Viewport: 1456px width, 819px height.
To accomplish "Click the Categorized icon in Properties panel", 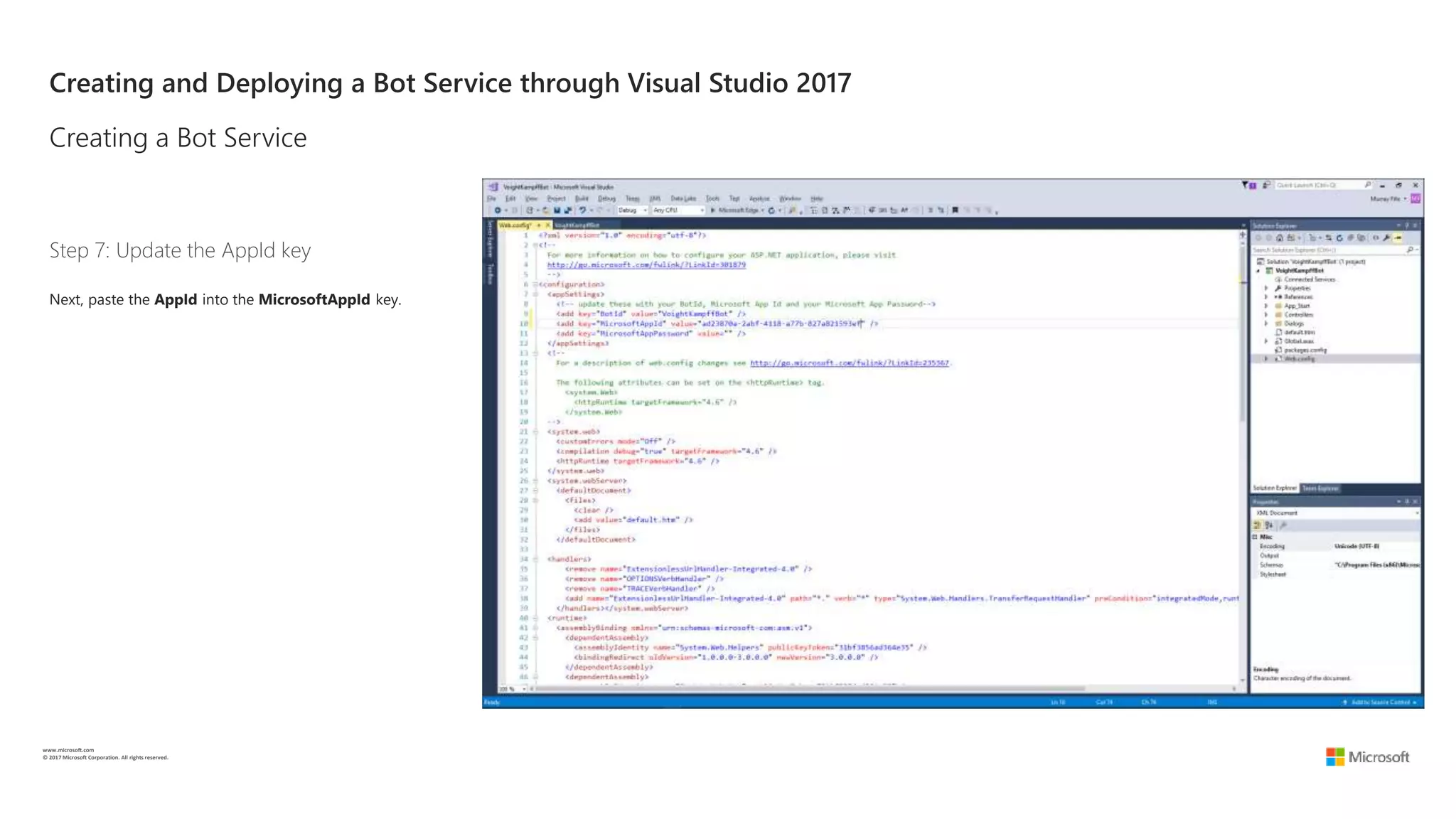I will (1257, 525).
